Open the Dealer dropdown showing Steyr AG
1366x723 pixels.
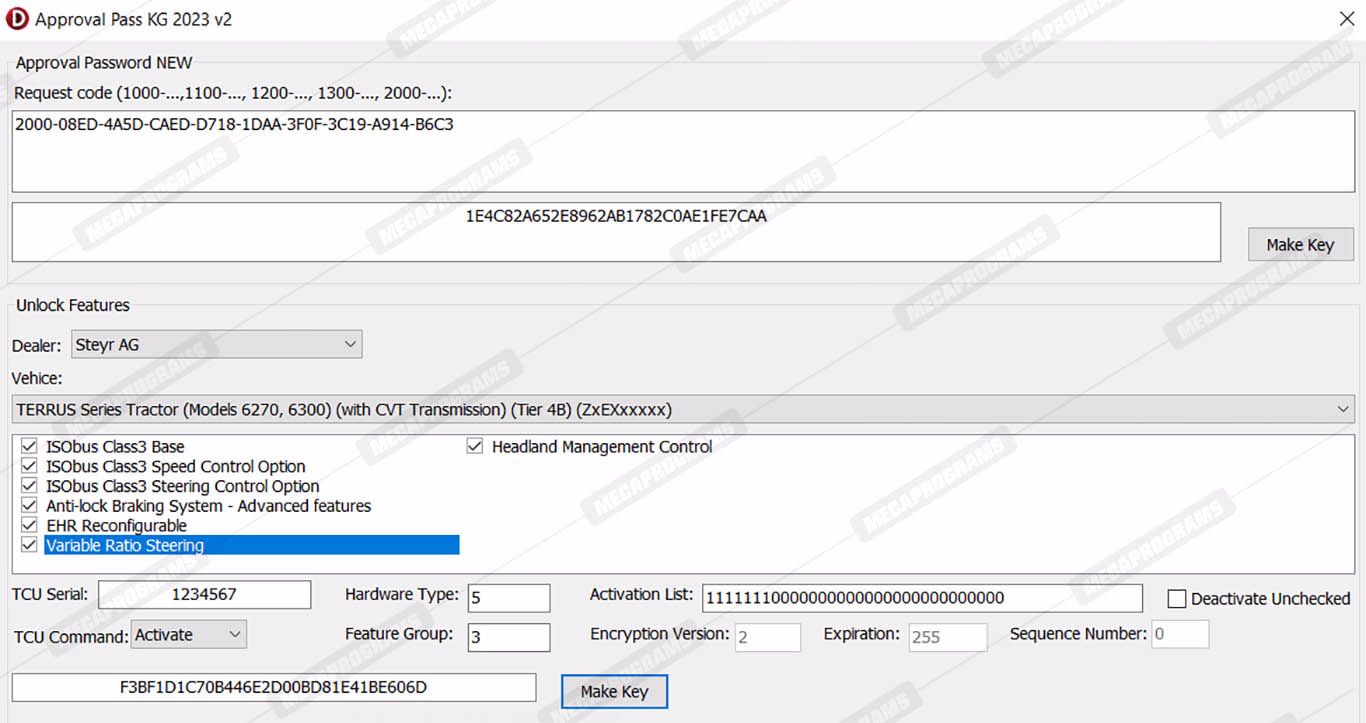(216, 345)
